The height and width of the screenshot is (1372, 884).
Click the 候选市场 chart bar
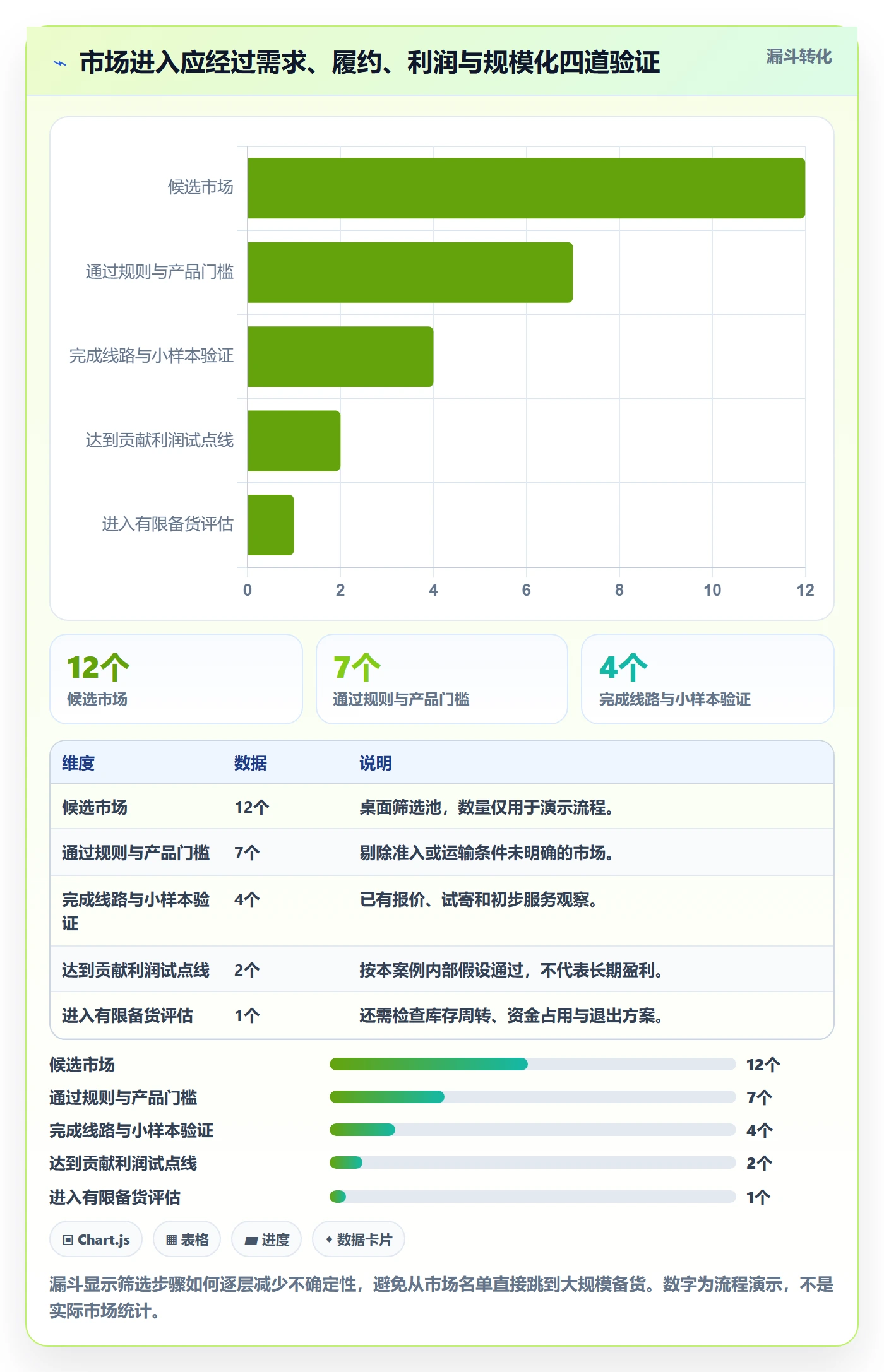click(526, 188)
